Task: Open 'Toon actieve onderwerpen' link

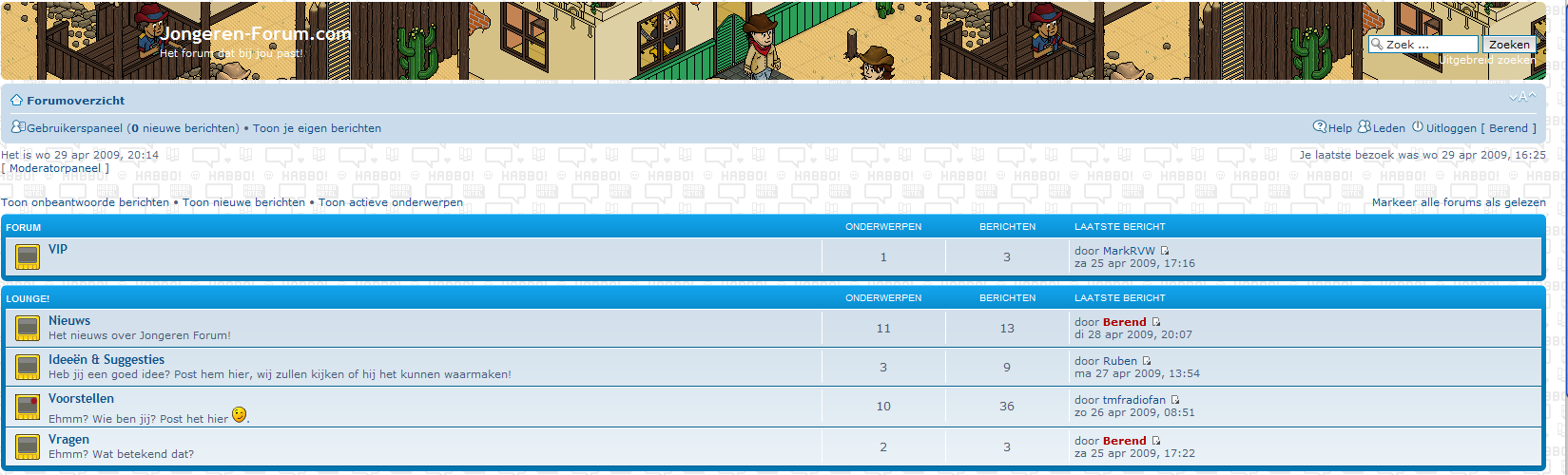Action: click(x=391, y=202)
